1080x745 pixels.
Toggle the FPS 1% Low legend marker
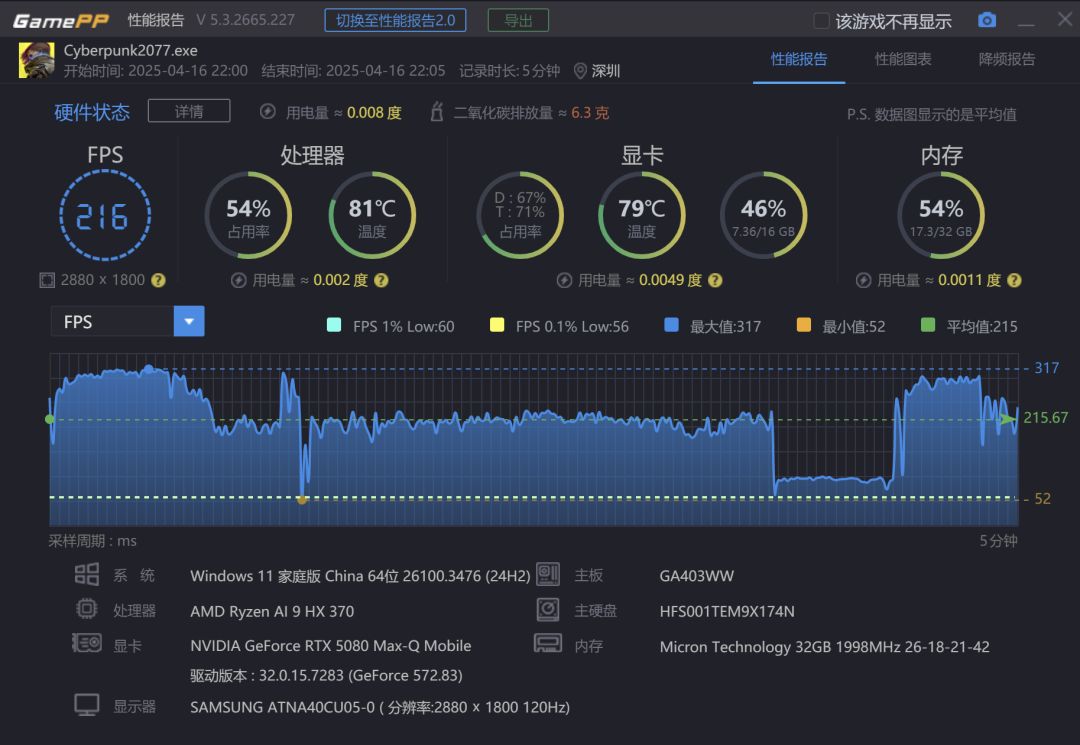pos(334,325)
